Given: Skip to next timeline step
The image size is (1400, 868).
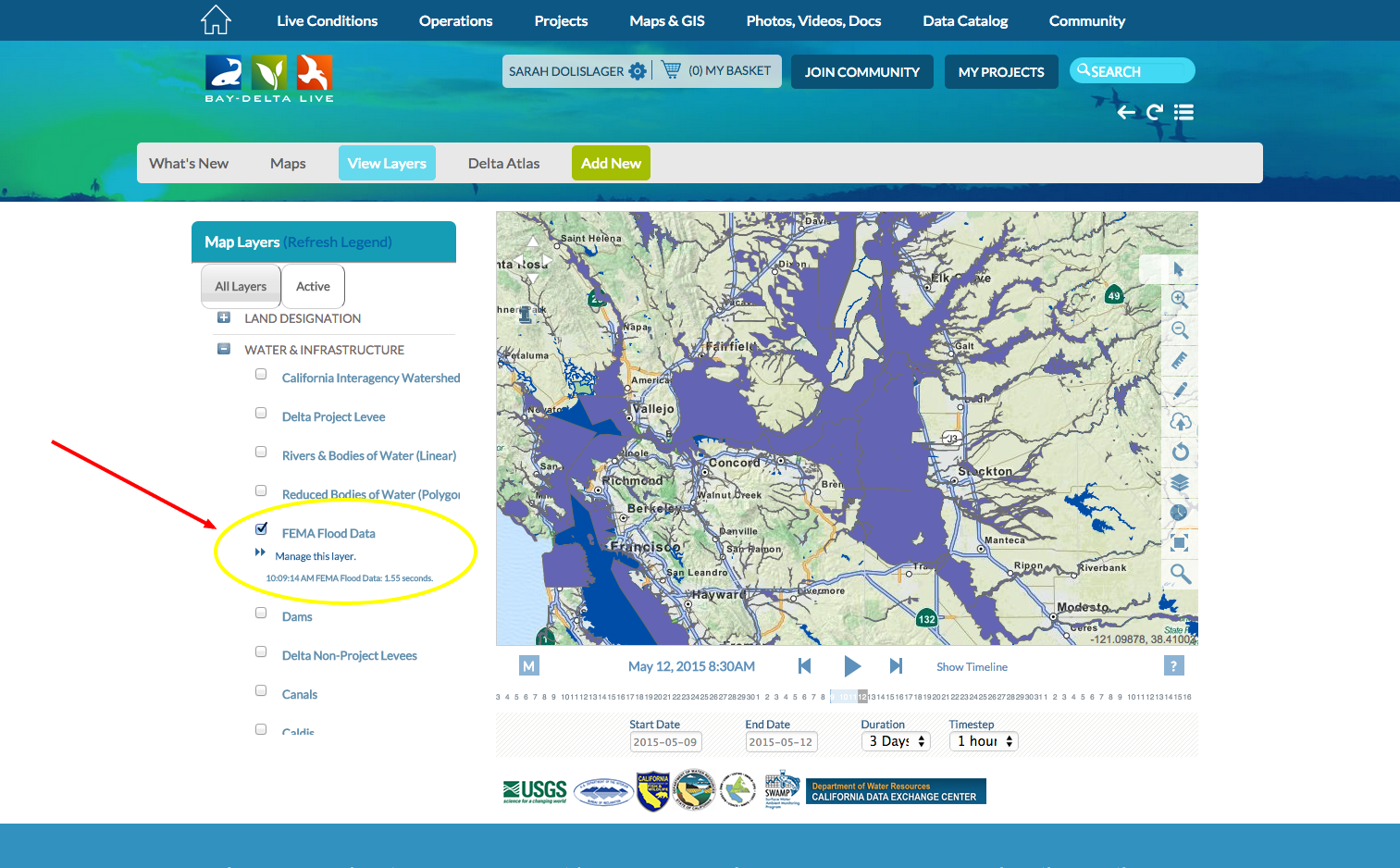Looking at the screenshot, I should (x=896, y=665).
